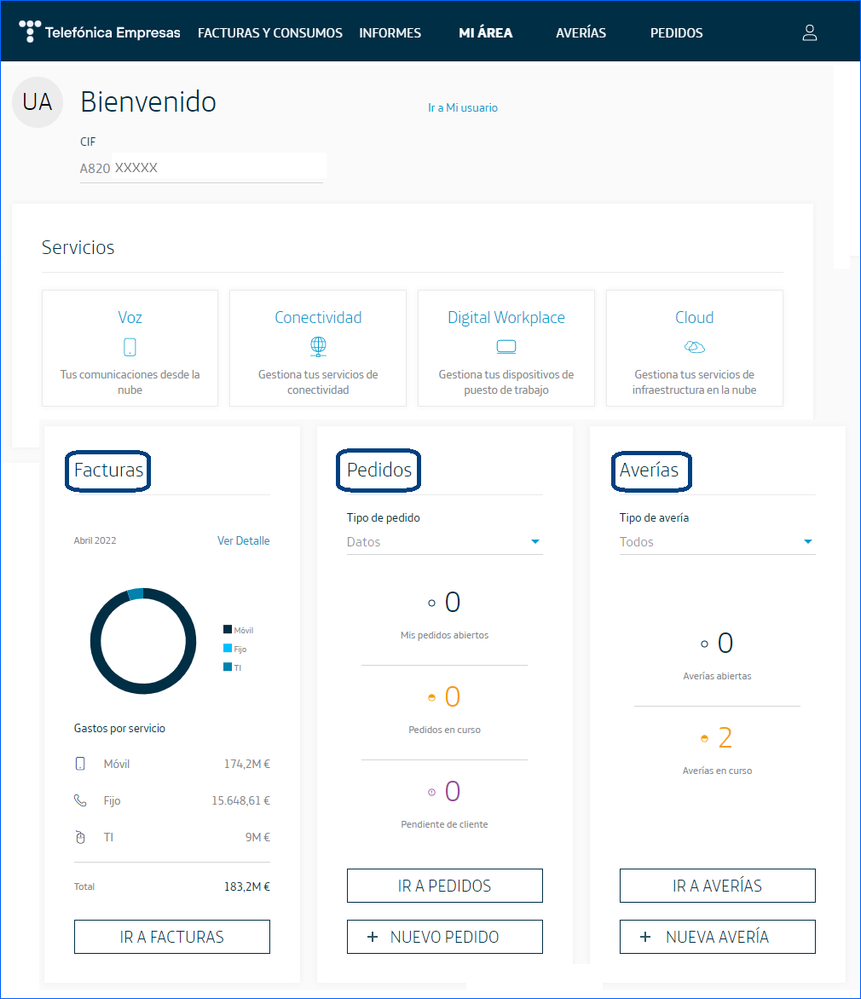Click the Voz phone icon
Viewport: 861px width, 999px height.
130,347
